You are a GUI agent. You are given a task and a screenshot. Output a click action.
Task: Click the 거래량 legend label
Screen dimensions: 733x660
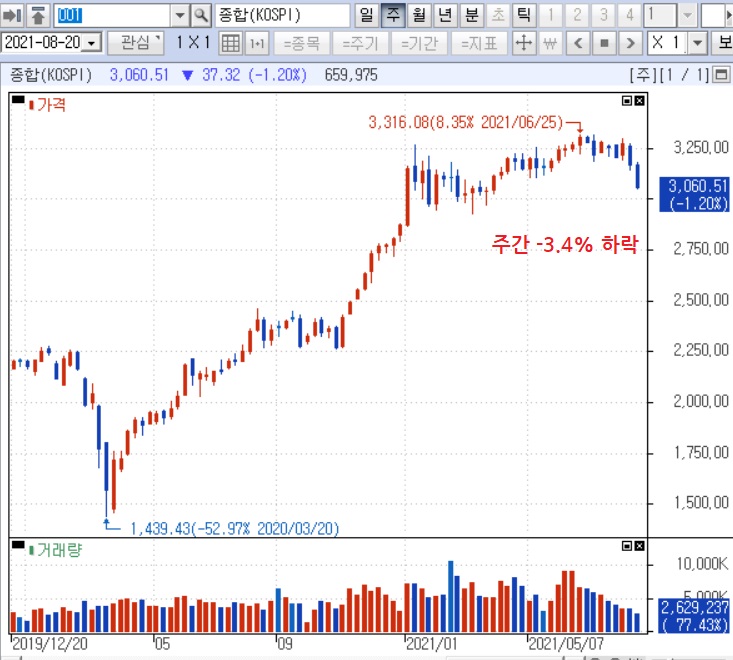pos(59,550)
